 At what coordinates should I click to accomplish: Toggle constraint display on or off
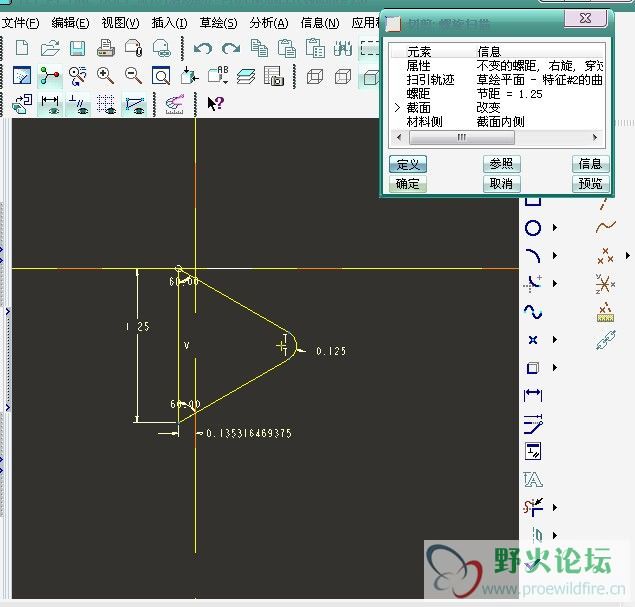(78, 104)
